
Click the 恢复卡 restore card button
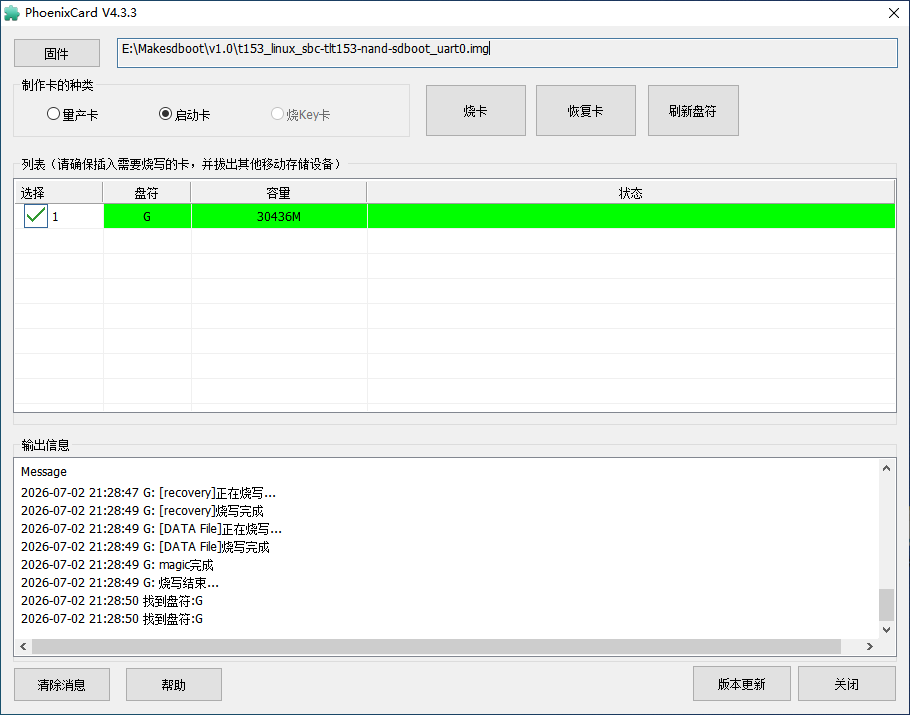(586, 111)
